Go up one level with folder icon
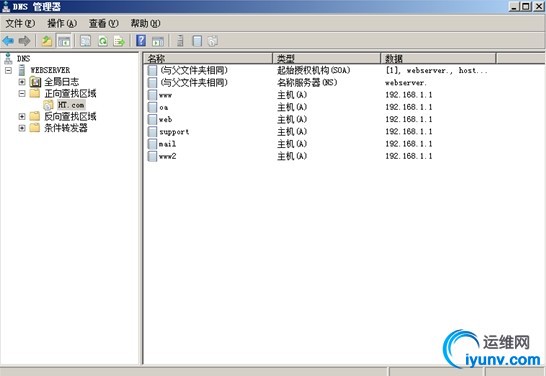546x376 pixels. [47, 41]
